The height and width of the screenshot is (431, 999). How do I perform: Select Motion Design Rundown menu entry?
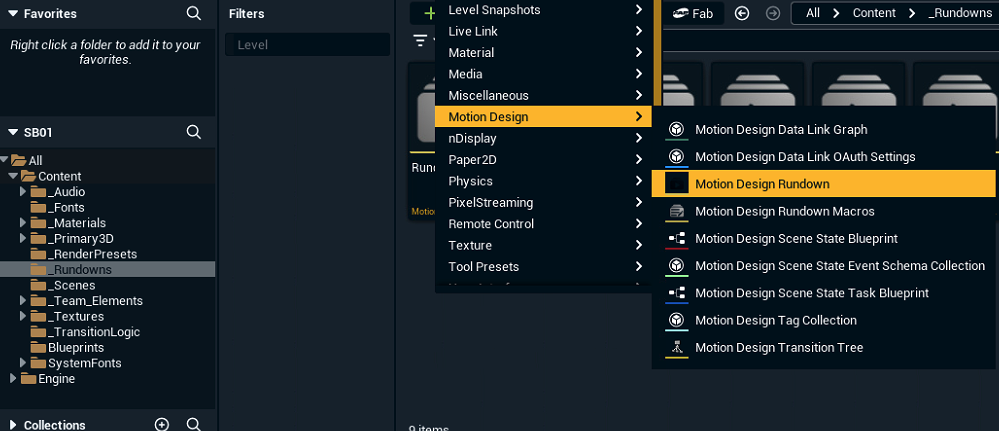point(762,184)
